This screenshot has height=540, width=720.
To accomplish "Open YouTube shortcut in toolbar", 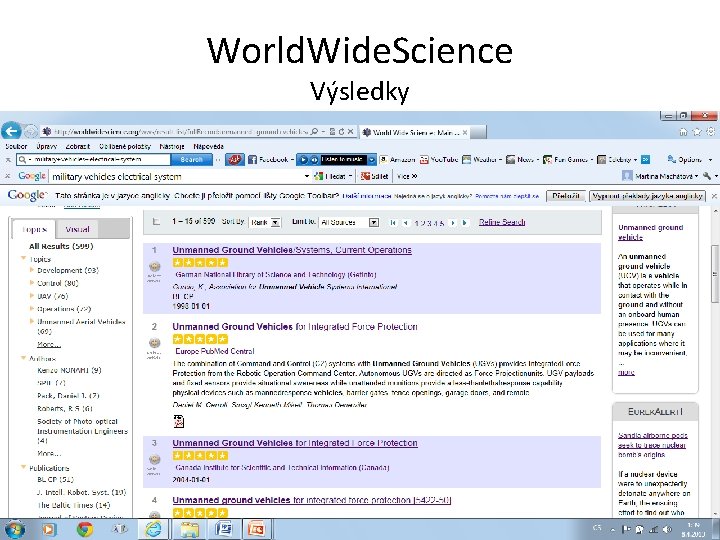I will pos(439,159).
